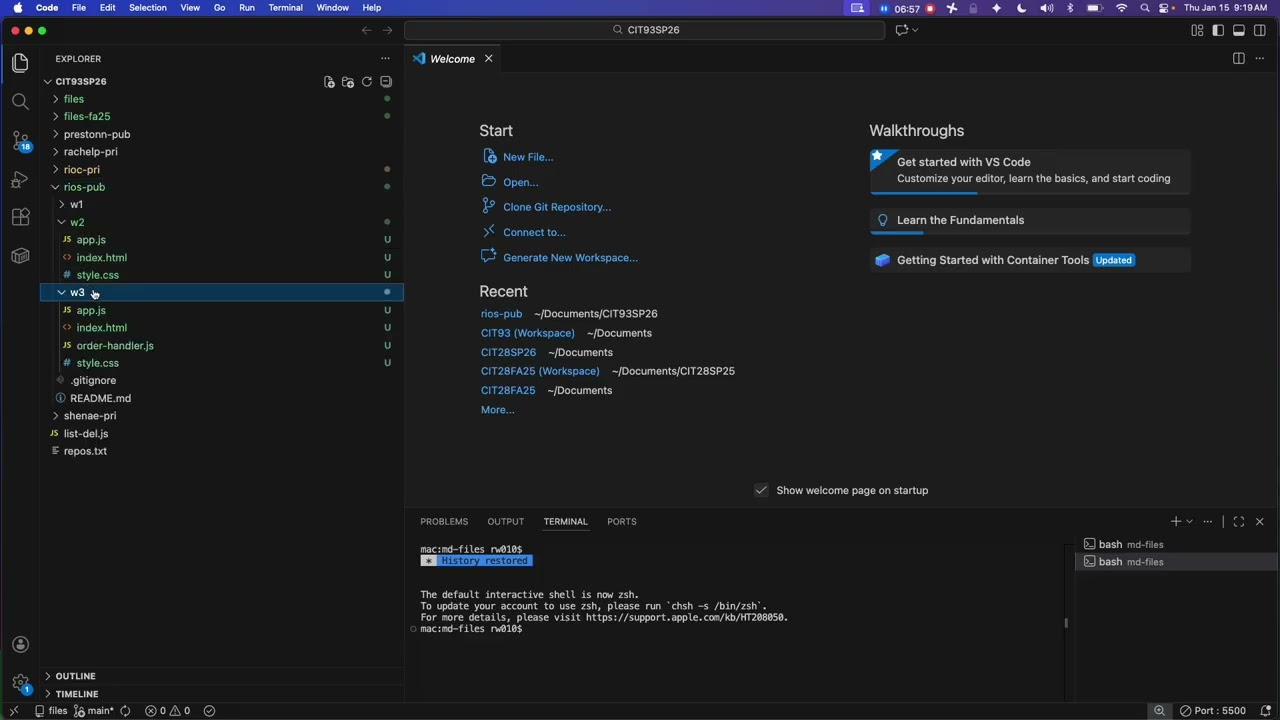The height and width of the screenshot is (720, 1280).
Task: Click the CIT93SP26 command center search box
Action: [645, 30]
